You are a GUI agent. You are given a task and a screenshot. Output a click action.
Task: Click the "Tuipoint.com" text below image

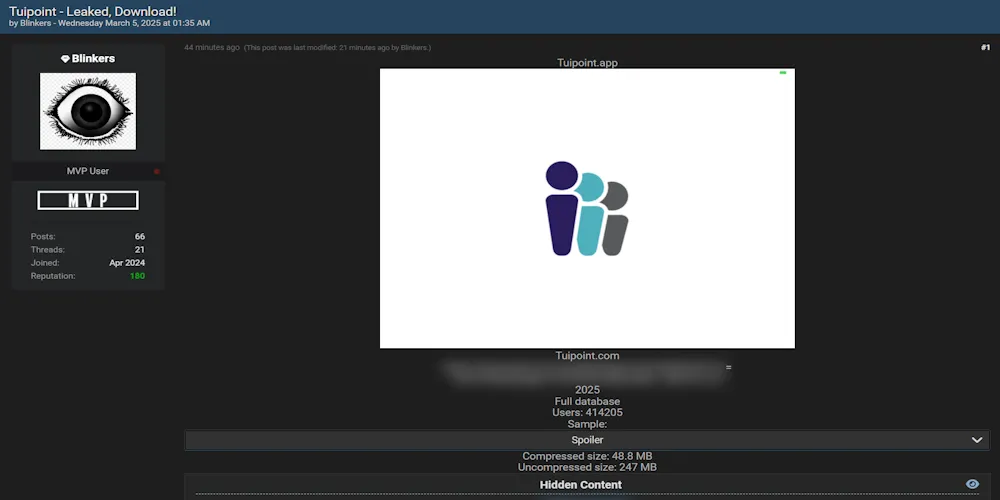pyautogui.click(x=587, y=356)
